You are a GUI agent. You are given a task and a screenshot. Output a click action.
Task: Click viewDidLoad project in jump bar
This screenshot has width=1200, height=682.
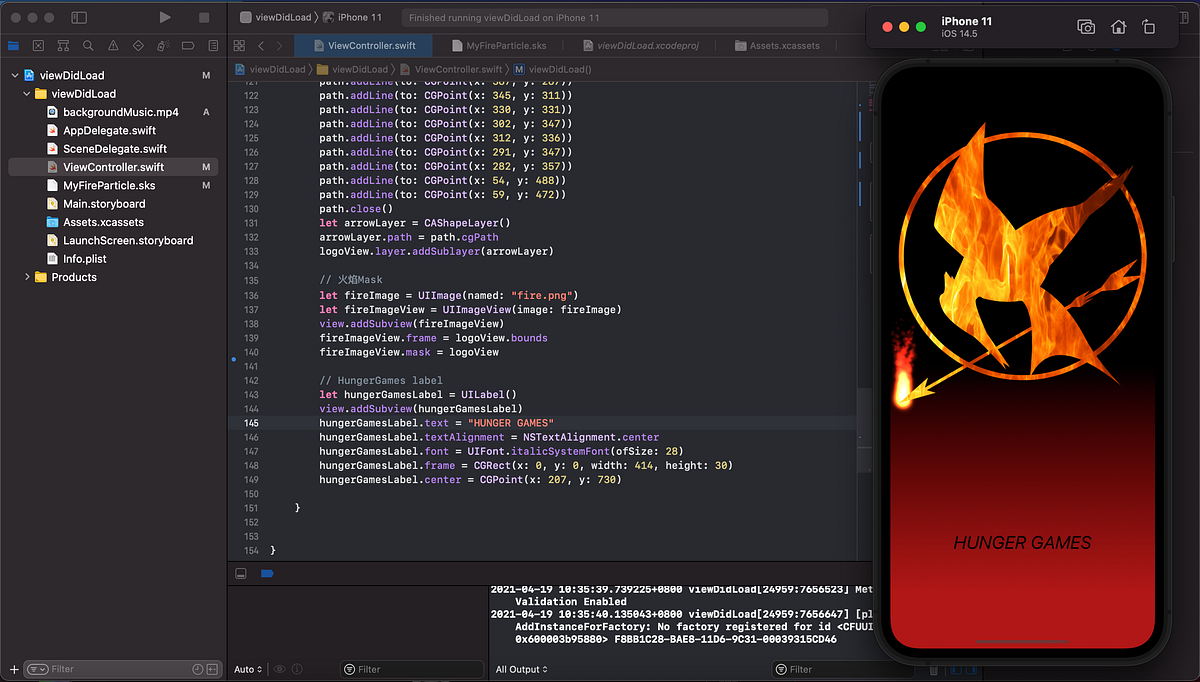(270, 69)
